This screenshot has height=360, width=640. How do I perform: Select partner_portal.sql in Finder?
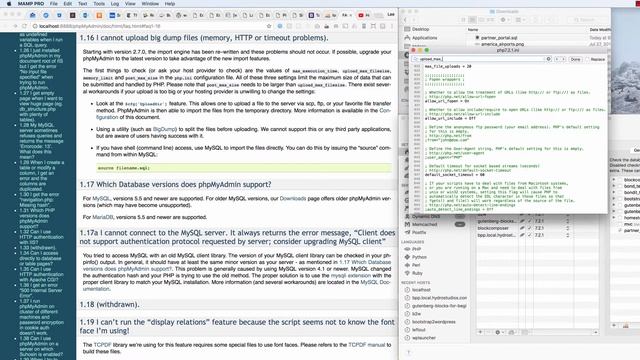click(499, 38)
